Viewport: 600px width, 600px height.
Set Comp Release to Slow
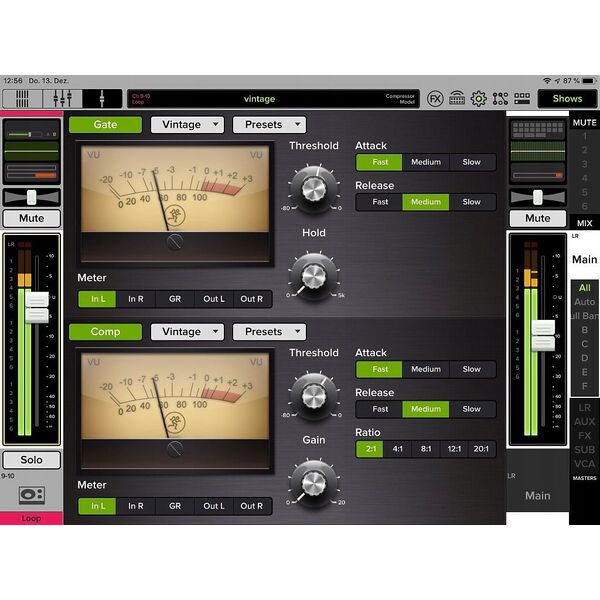[472, 409]
